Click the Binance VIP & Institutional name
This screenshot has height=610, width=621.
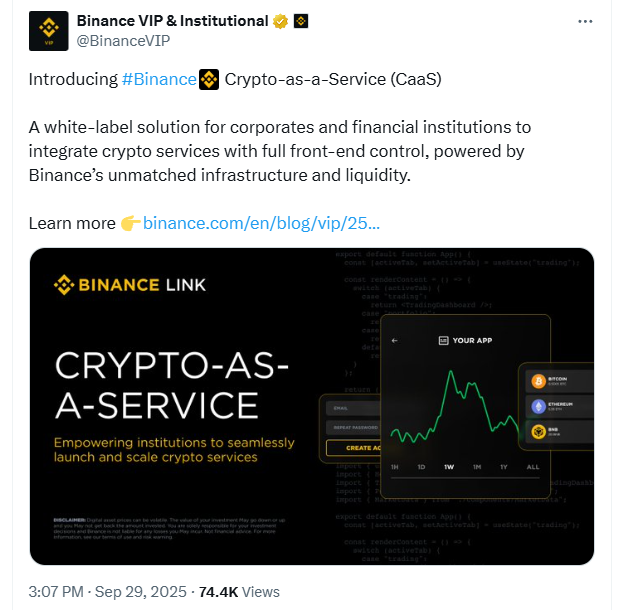coord(172,21)
